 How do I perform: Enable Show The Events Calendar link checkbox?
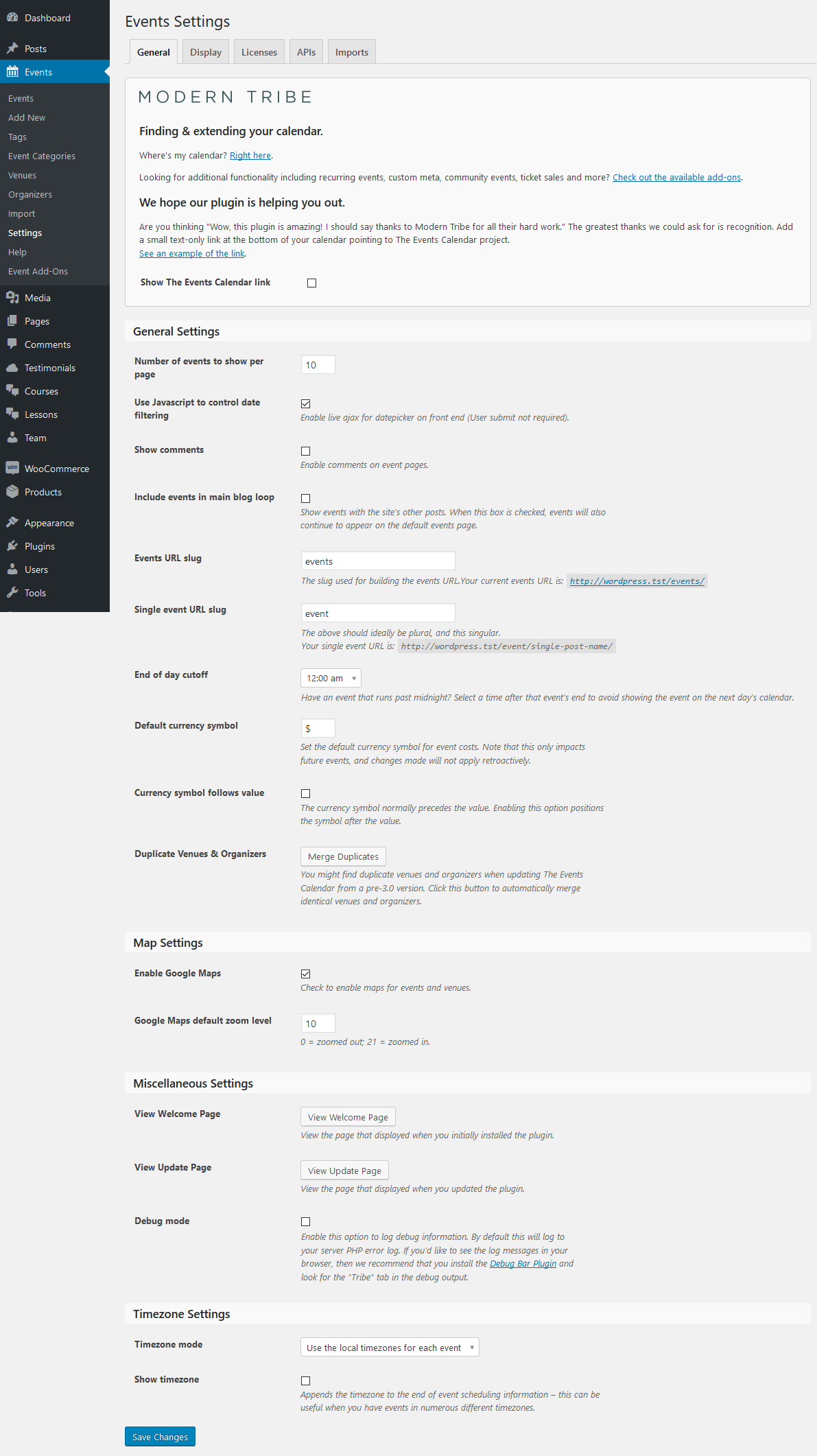312,283
